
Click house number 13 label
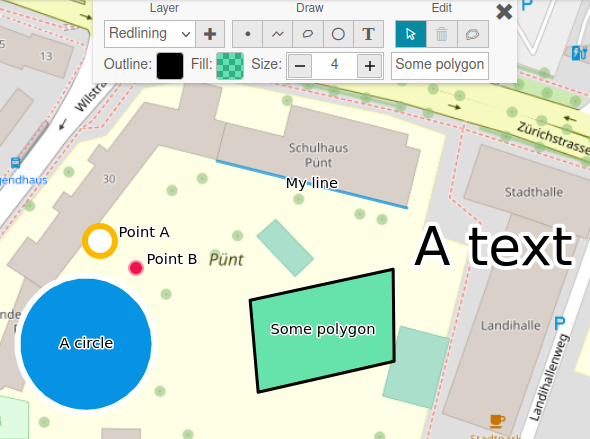click(x=46, y=56)
